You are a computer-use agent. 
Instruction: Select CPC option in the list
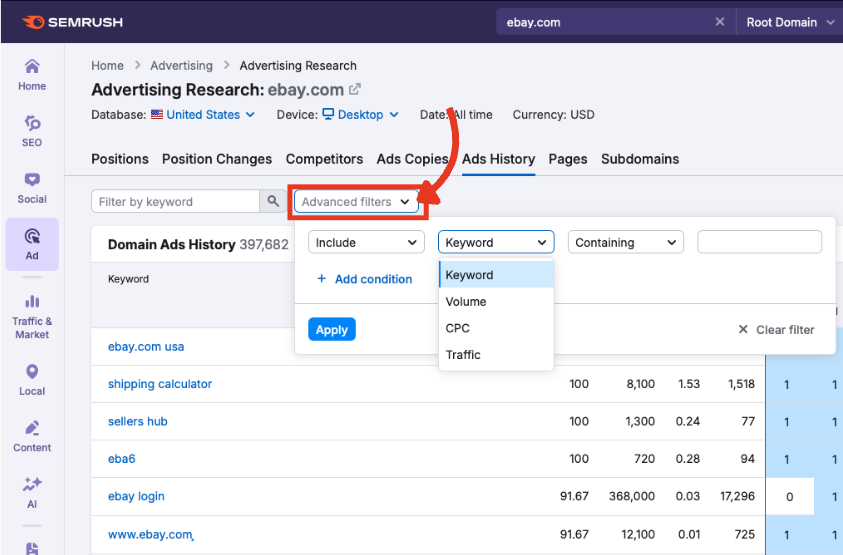[x=496, y=328]
